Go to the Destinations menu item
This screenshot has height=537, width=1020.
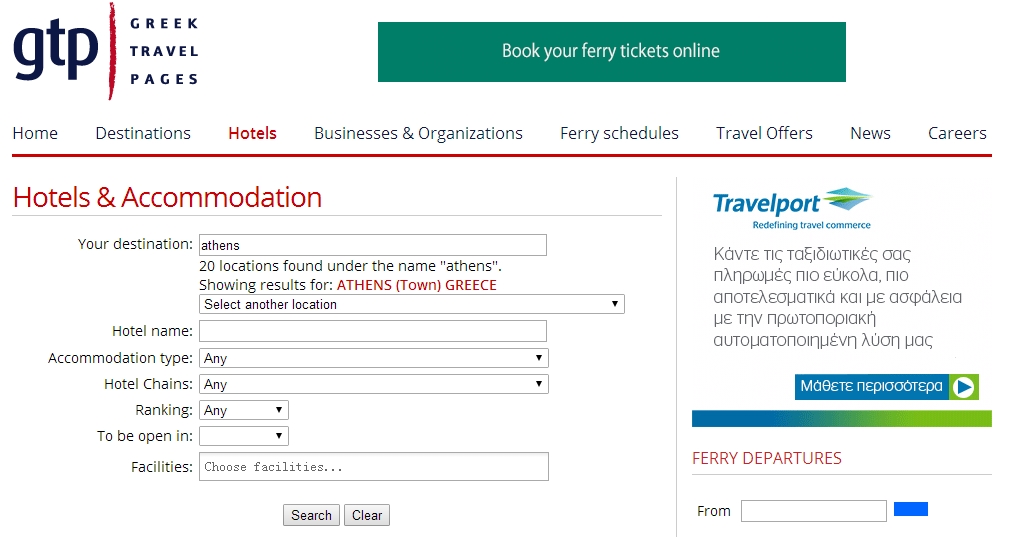click(143, 133)
